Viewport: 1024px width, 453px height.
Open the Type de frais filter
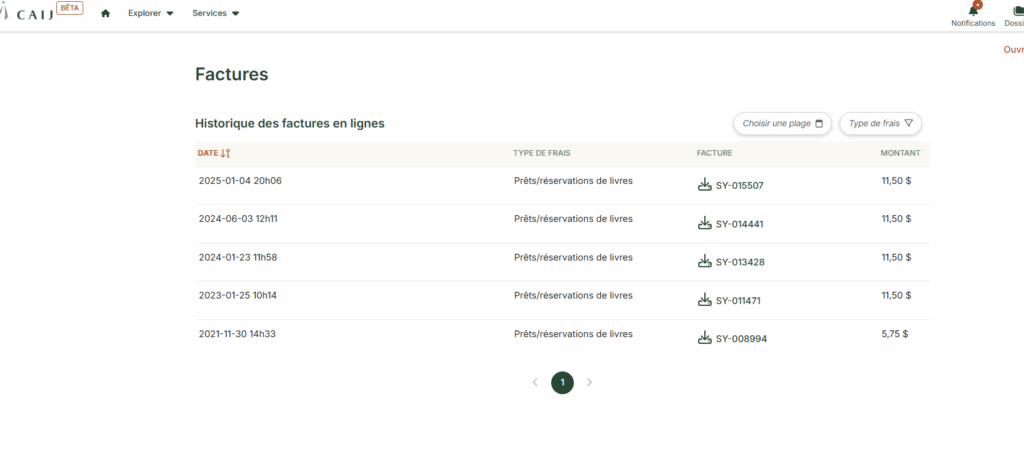pyautogui.click(x=880, y=123)
